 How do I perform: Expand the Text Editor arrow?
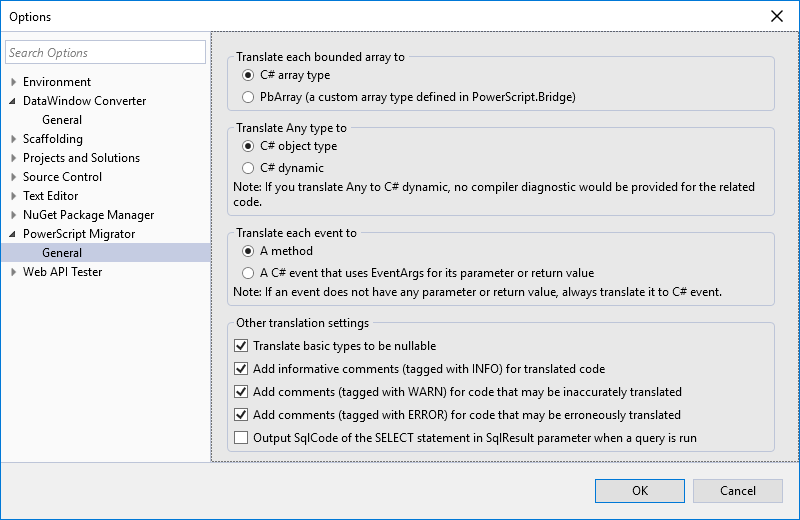[13, 196]
